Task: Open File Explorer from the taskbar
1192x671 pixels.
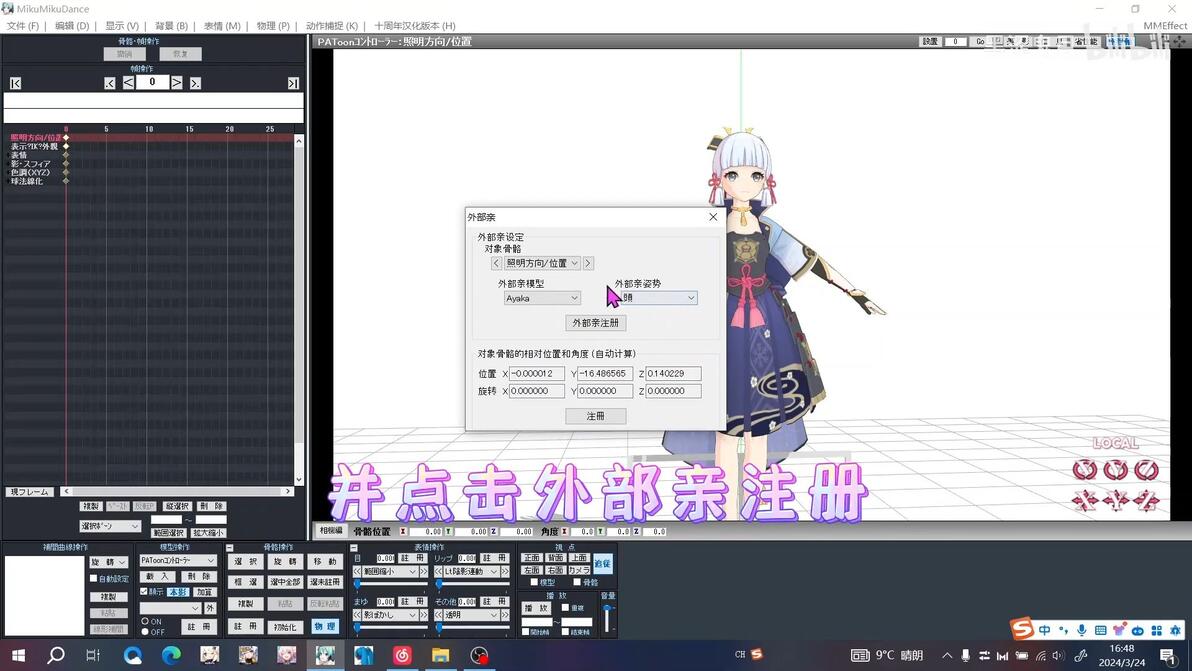Action: click(440, 655)
